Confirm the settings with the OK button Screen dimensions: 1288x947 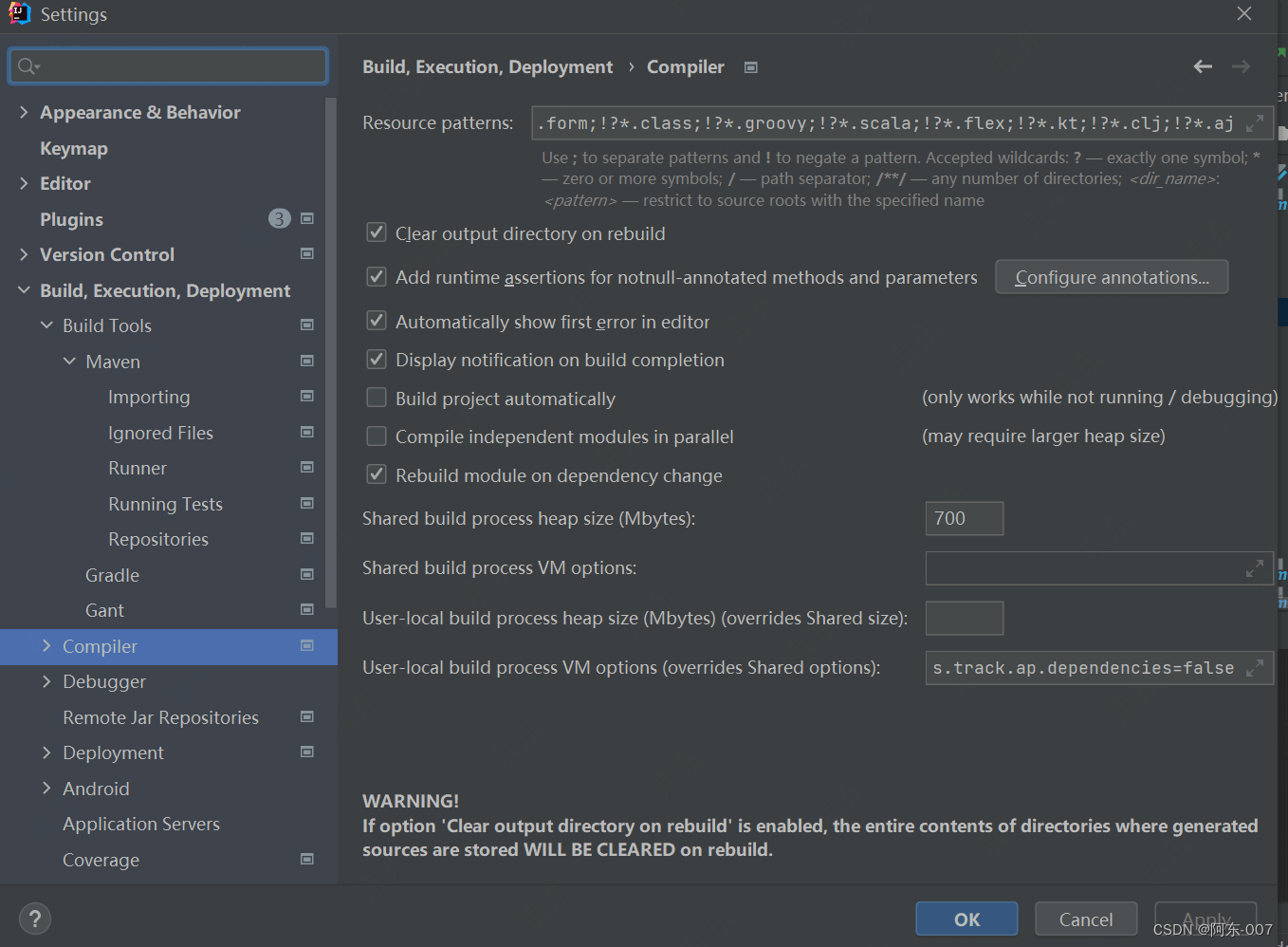click(966, 919)
